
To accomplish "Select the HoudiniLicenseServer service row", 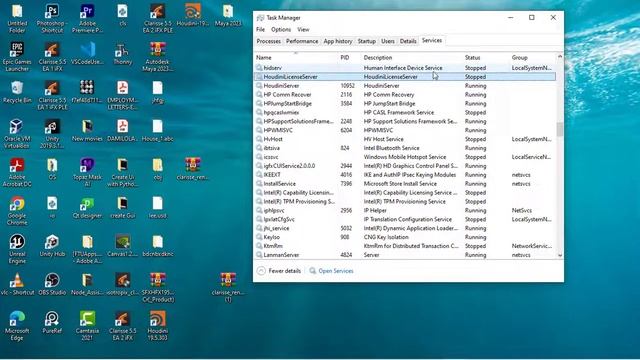I will tap(404, 77).
